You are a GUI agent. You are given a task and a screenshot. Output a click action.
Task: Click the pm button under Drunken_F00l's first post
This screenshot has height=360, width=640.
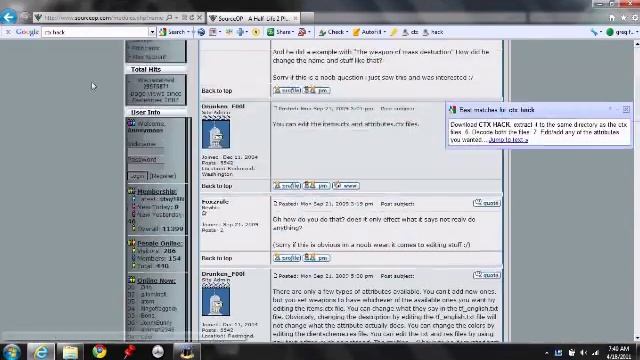(x=317, y=186)
